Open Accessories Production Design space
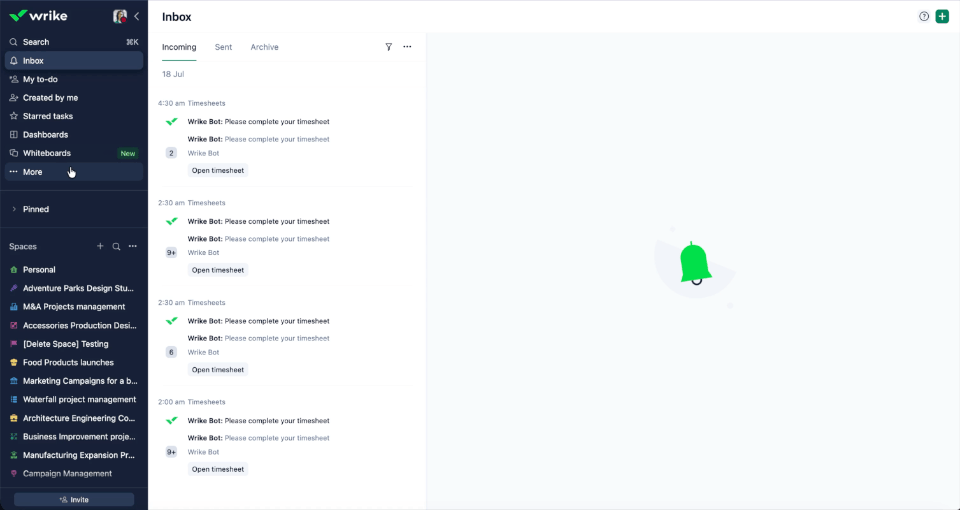 (74, 326)
